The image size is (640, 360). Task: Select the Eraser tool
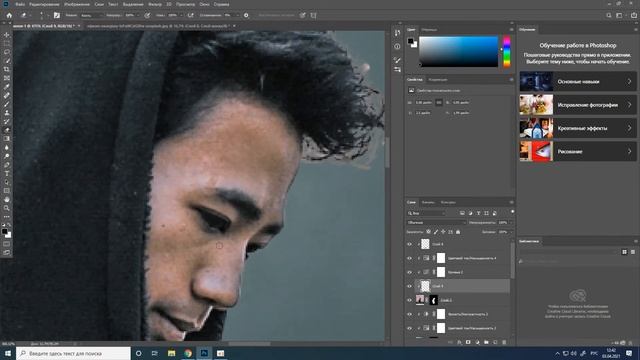pos(7,130)
